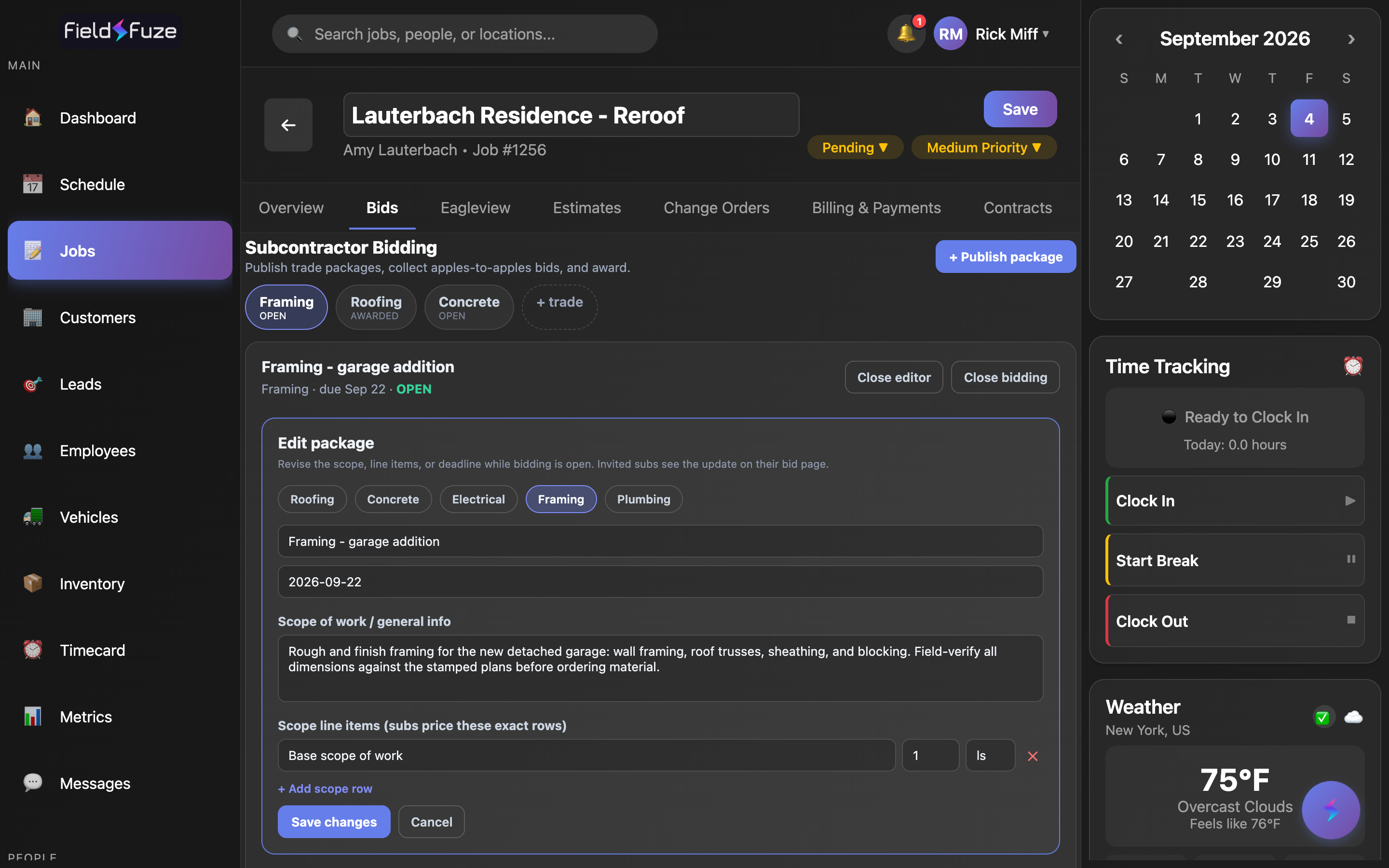1389x868 pixels.
Task: Switch to the Bids tab
Action: tap(382, 208)
